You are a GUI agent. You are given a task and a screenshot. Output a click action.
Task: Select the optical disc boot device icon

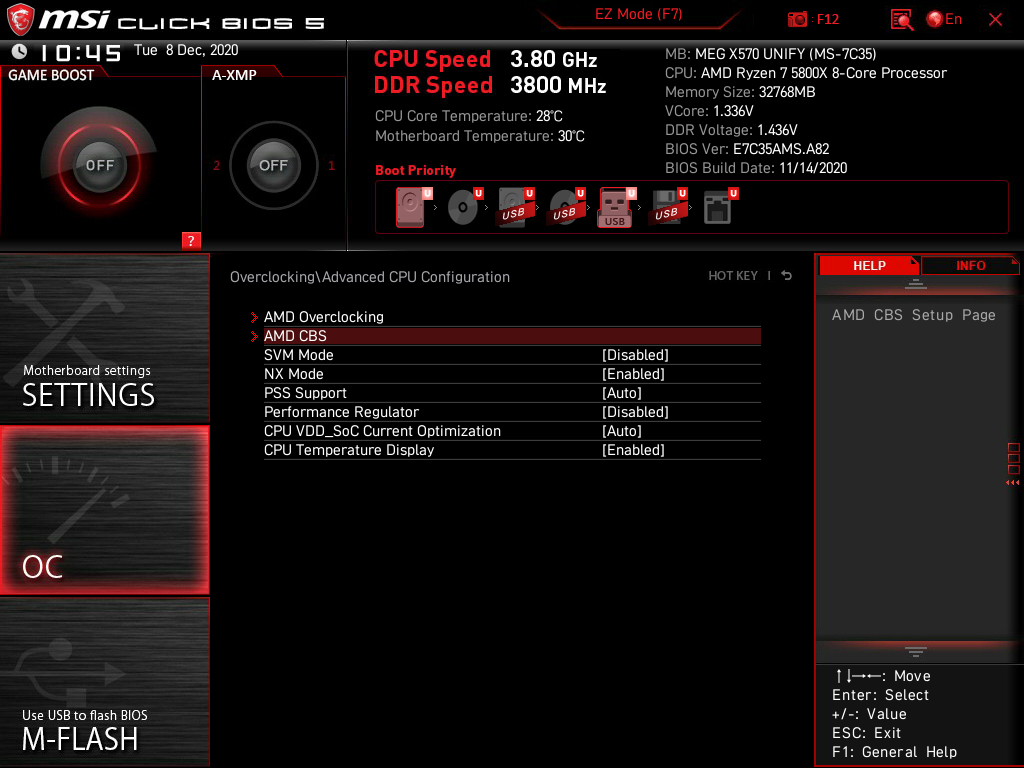click(x=464, y=207)
